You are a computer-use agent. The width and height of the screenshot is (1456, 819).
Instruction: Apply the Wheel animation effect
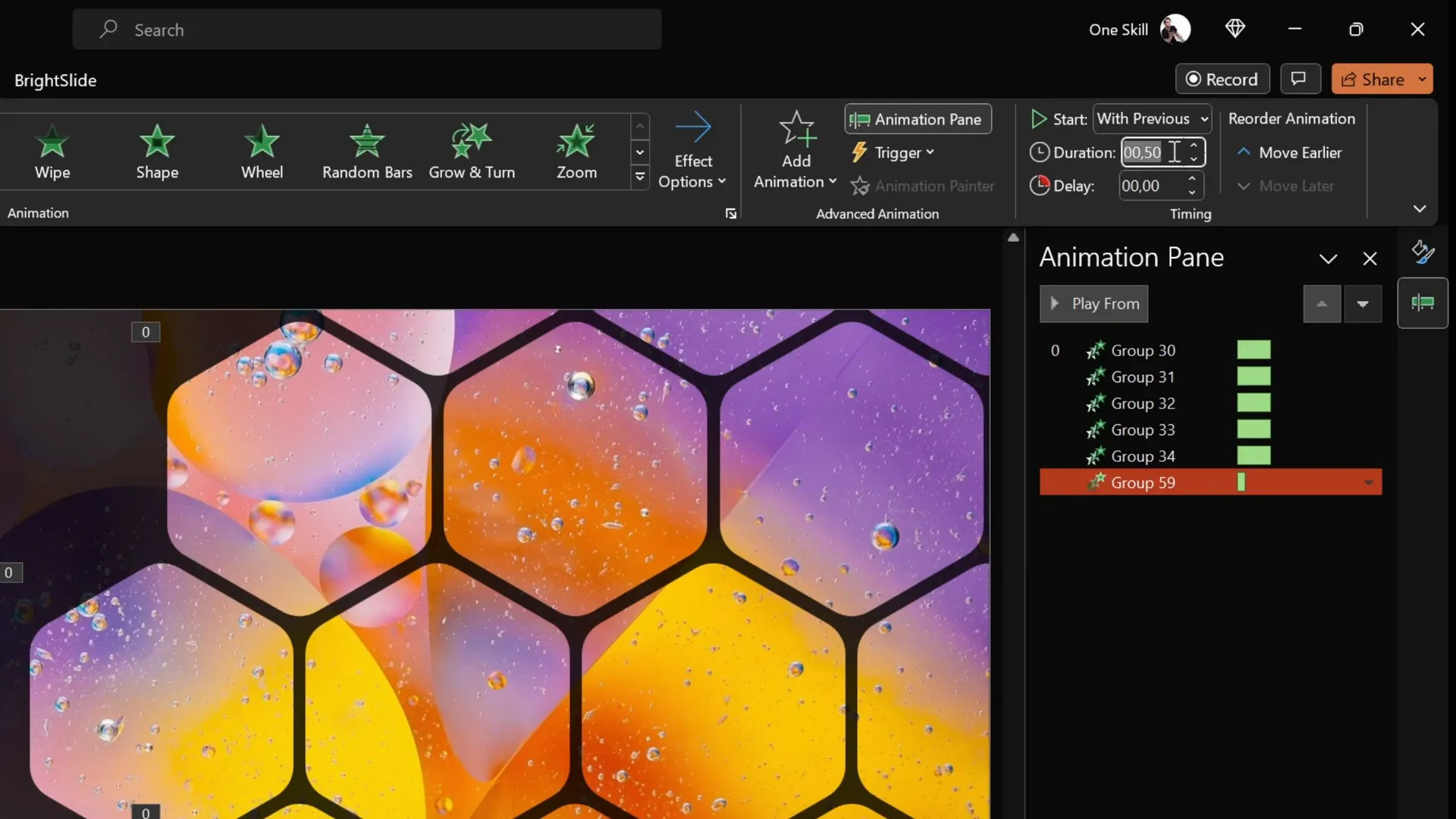tap(262, 152)
